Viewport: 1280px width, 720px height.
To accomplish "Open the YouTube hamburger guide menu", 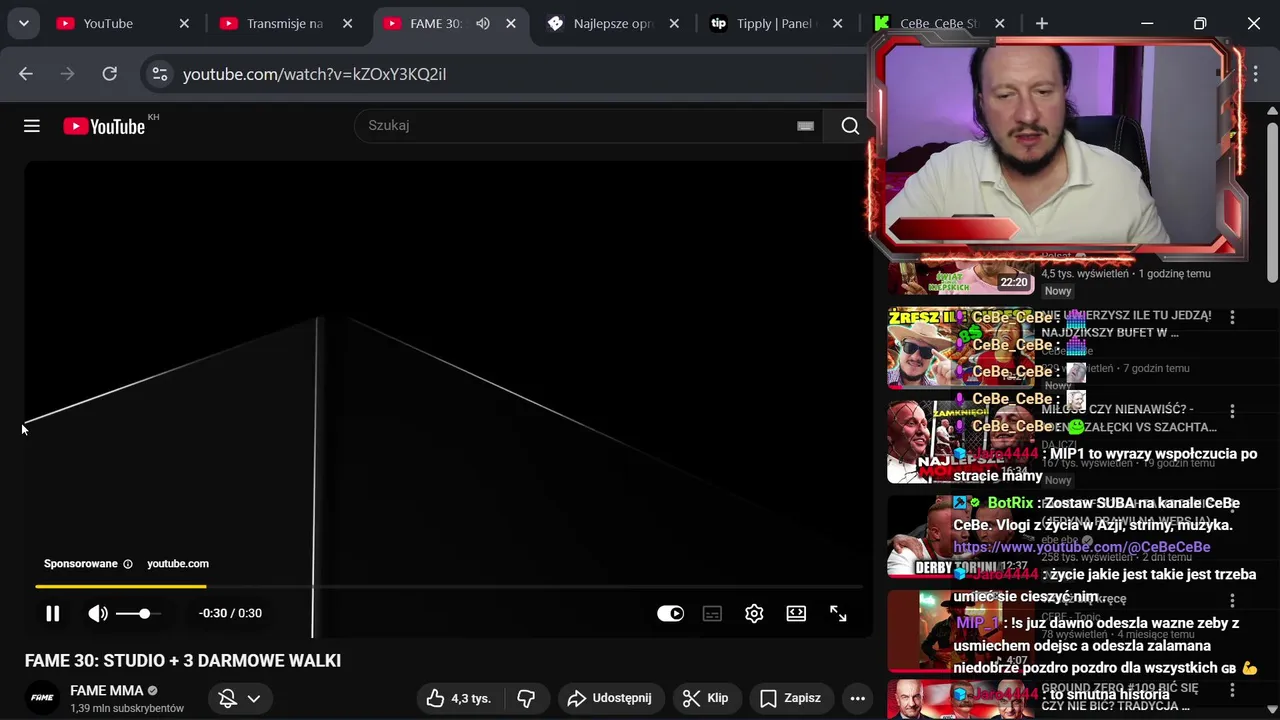I will click(32, 126).
